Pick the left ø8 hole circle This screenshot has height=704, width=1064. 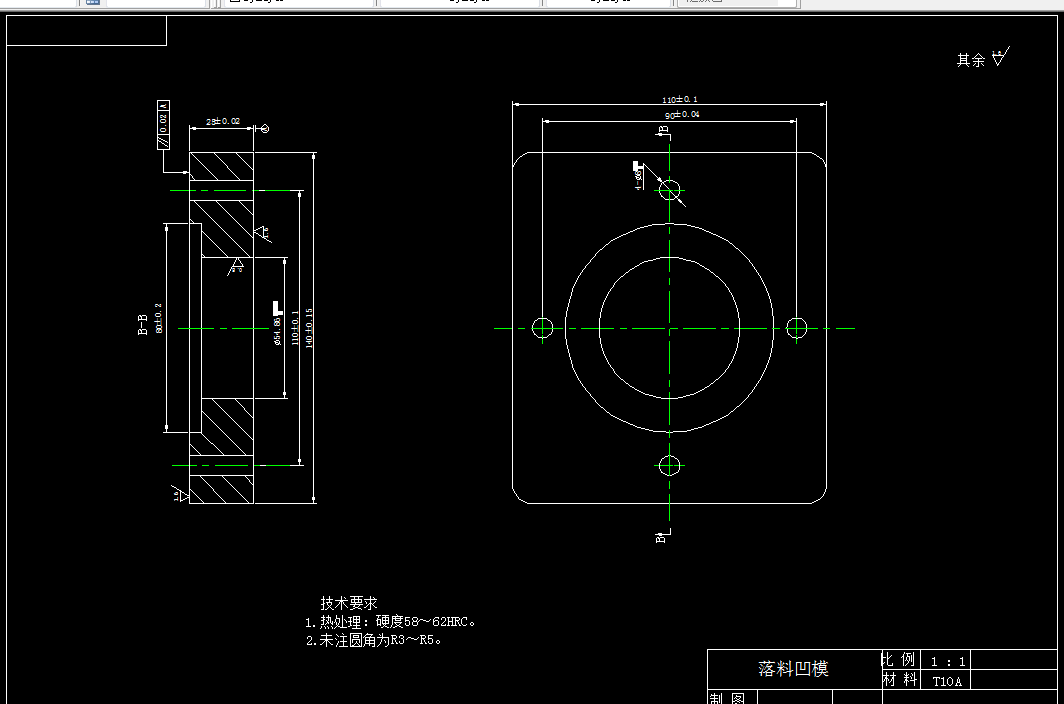[542, 328]
